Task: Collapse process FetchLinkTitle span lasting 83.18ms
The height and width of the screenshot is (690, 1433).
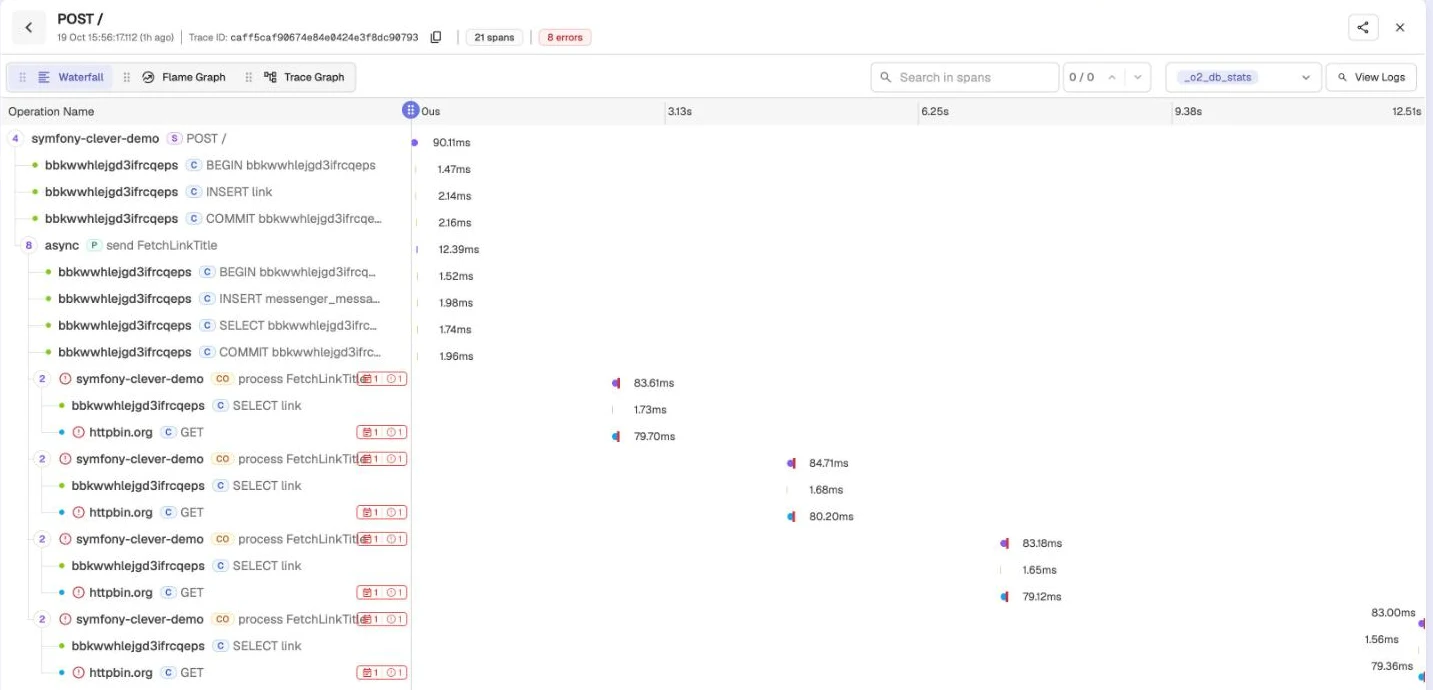Action: pos(42,539)
